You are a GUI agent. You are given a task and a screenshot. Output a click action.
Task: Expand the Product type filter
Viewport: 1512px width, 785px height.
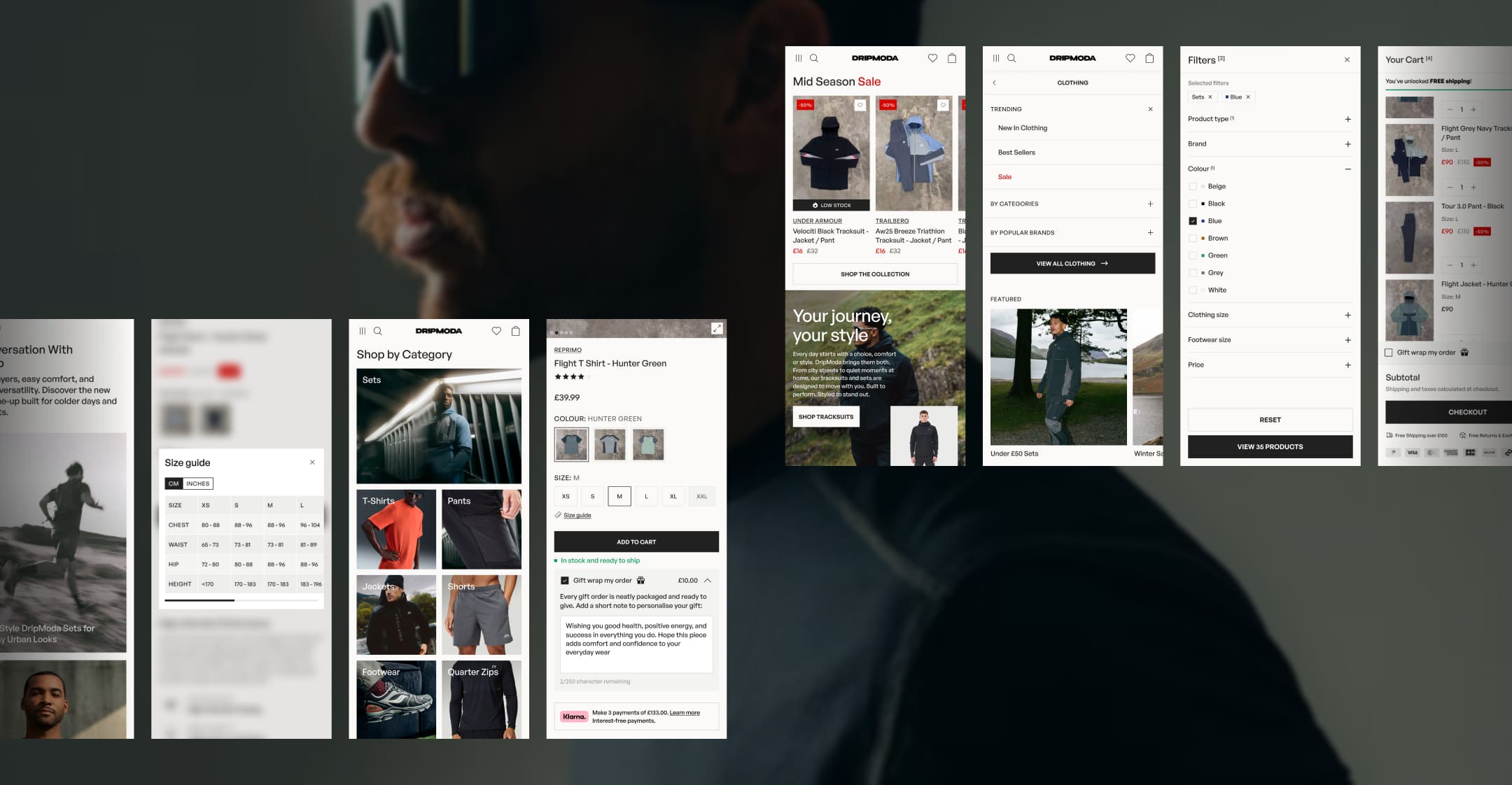(x=1347, y=120)
